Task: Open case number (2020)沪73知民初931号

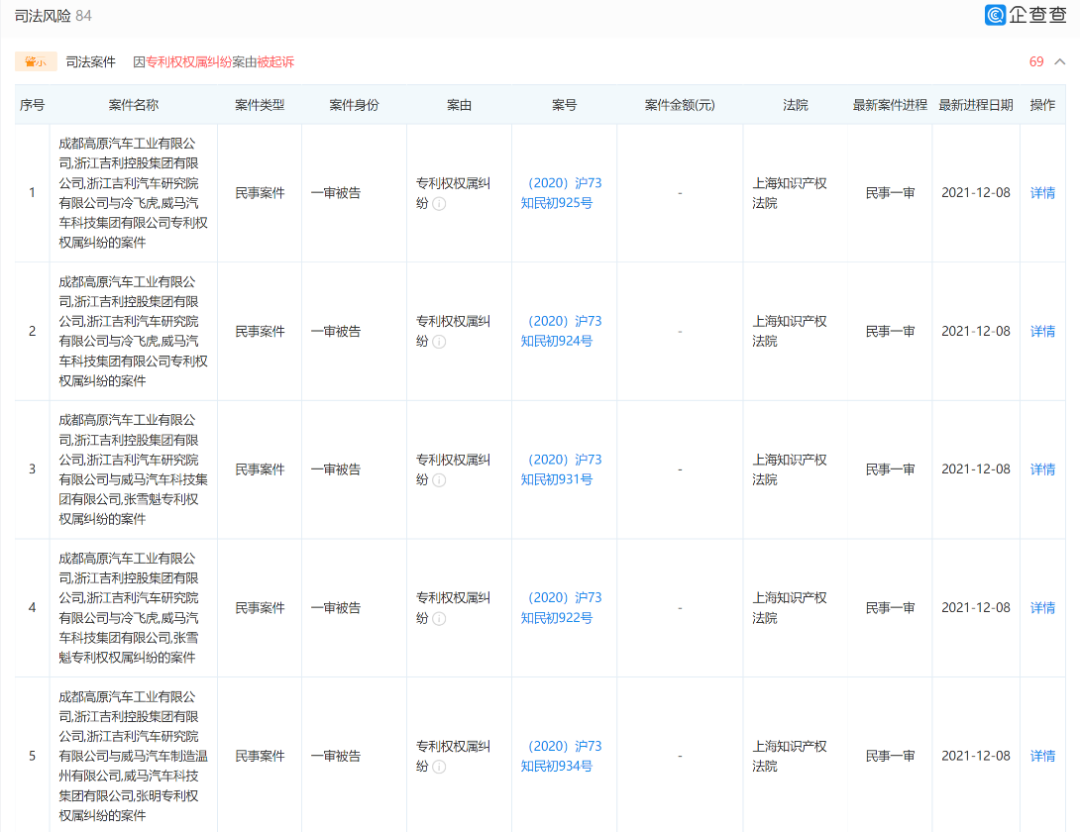Action: tap(561, 469)
